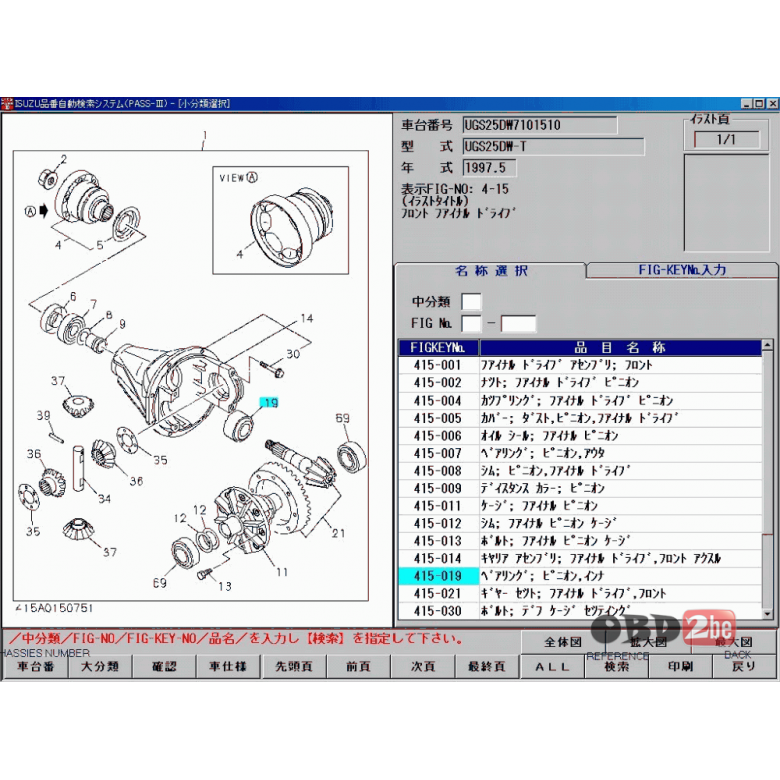Viewport: 780px width, 780px height.
Task: Click the 品目名称 column header
Action: point(620,347)
